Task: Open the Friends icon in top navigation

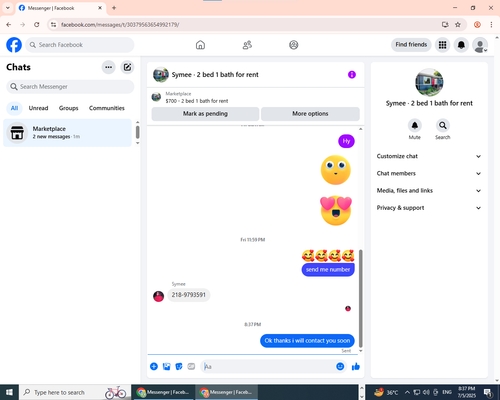Action: [247, 45]
